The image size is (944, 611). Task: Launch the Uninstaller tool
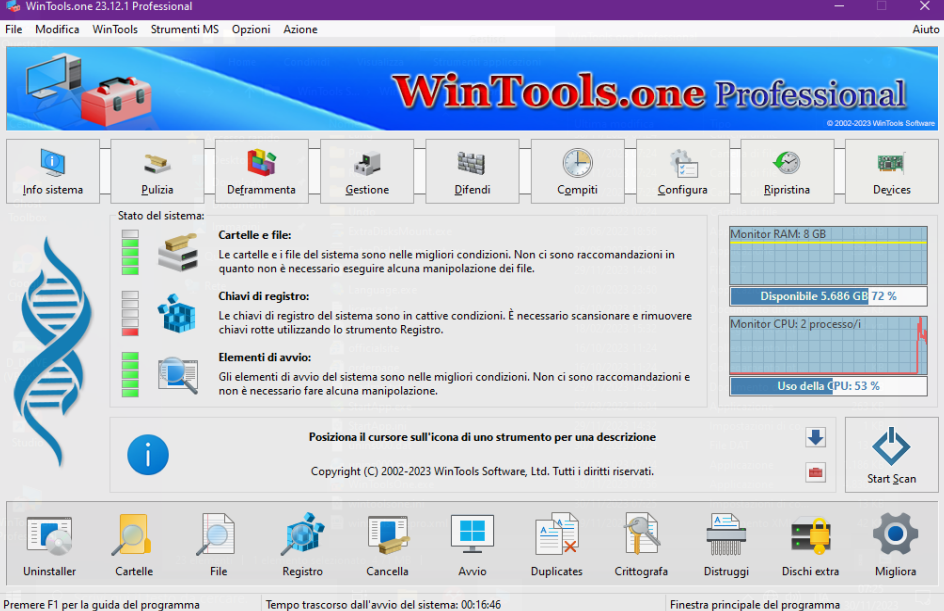(x=49, y=544)
